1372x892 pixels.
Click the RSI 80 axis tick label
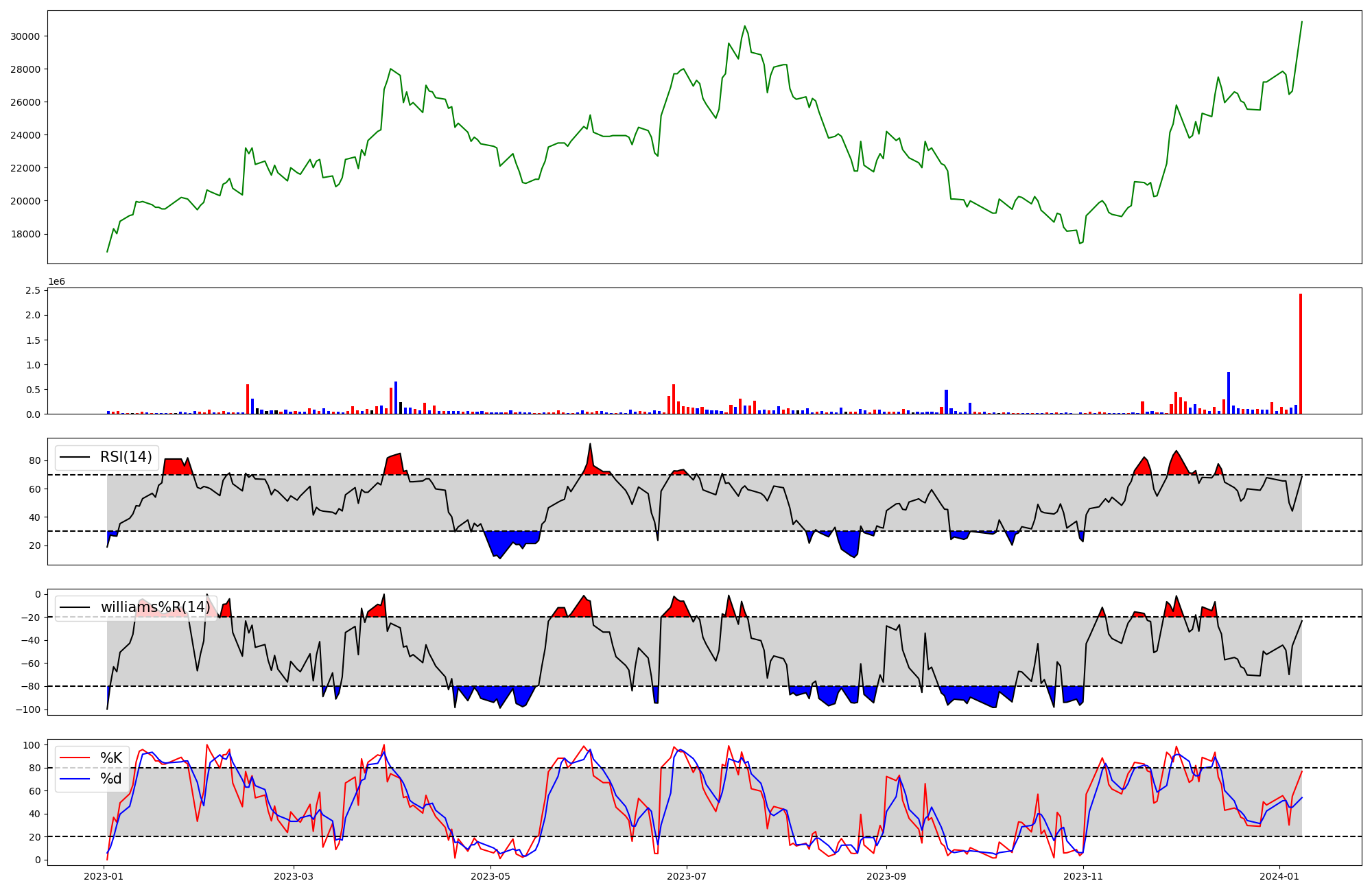(x=34, y=461)
